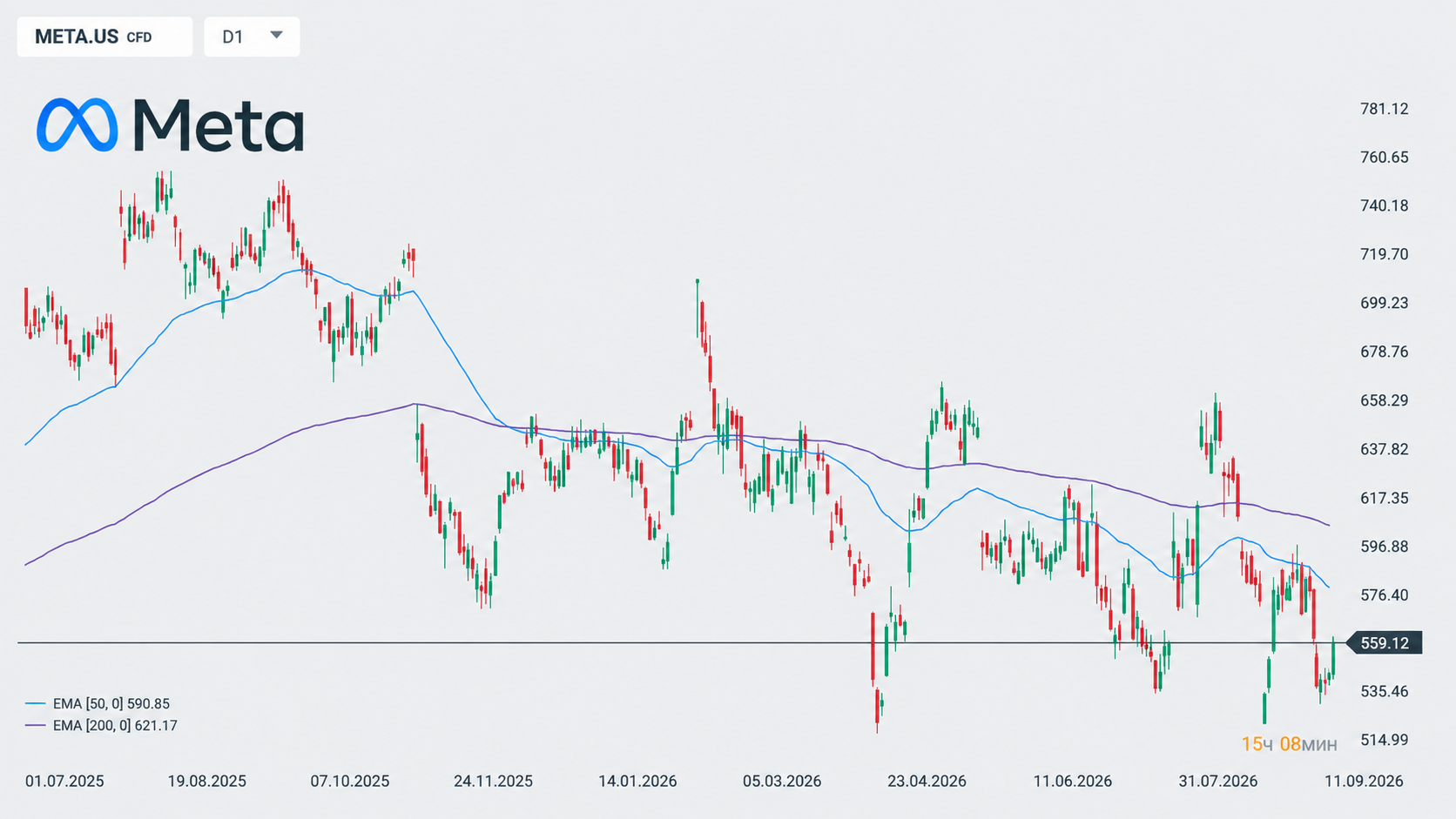Screen dimensions: 1456x819
Task: Select the 658.29 price axis label
Action: coord(1385,400)
